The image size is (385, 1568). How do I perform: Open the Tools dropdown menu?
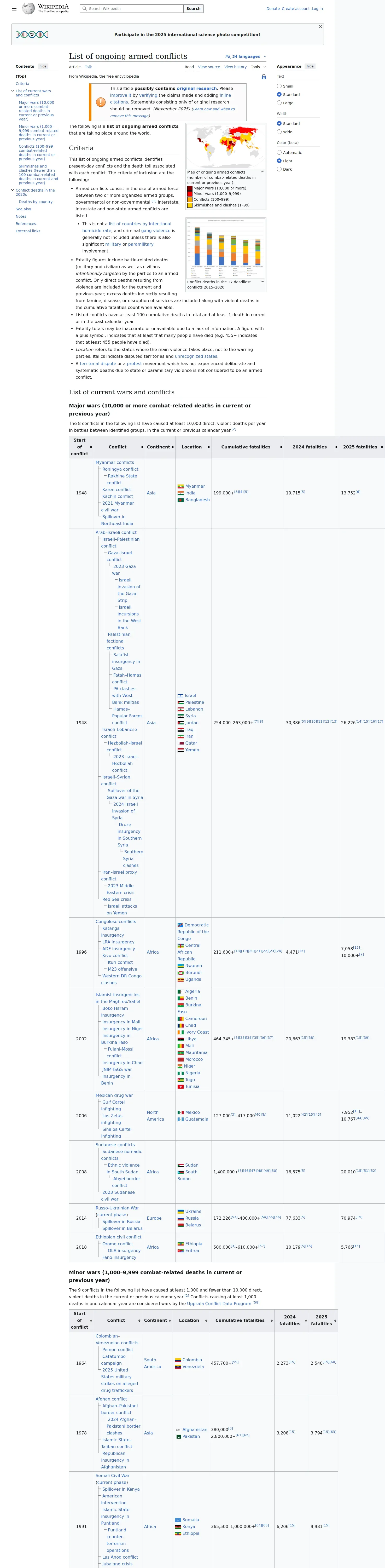click(x=259, y=67)
